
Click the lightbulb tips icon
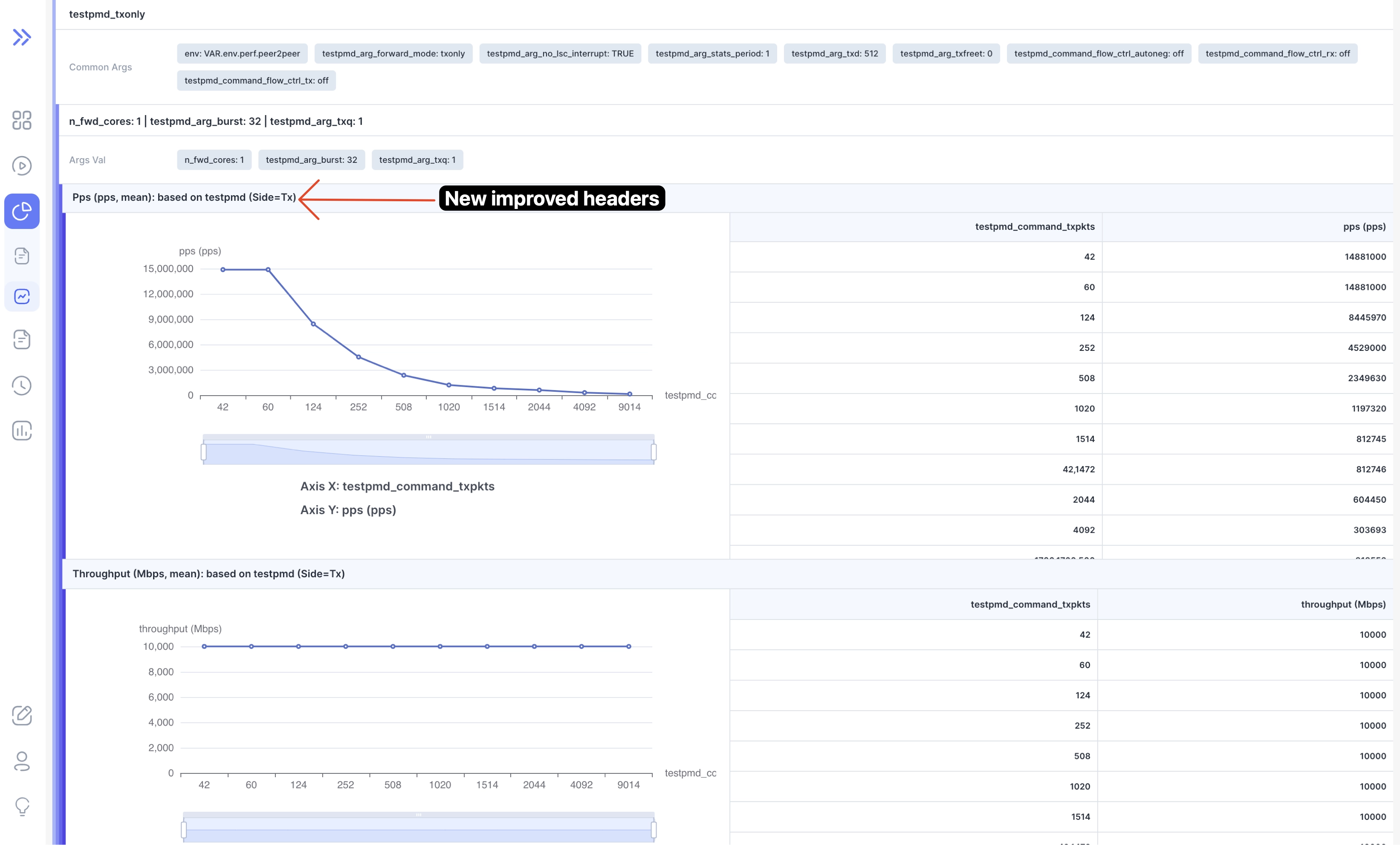pos(22,806)
